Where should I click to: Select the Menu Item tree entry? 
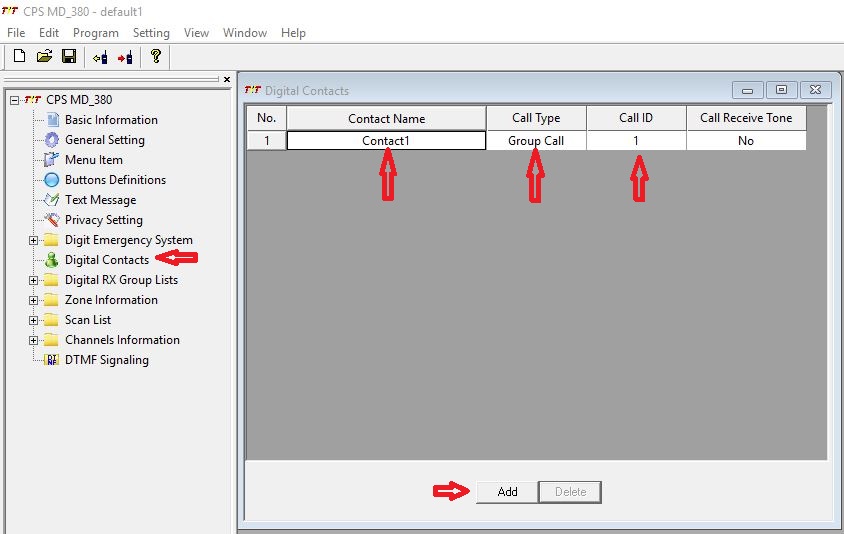[94, 160]
